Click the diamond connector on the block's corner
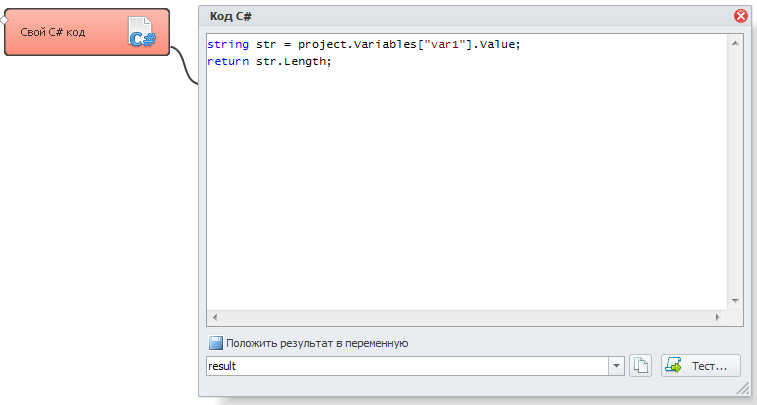The image size is (757, 405). pyautogui.click(x=4, y=20)
